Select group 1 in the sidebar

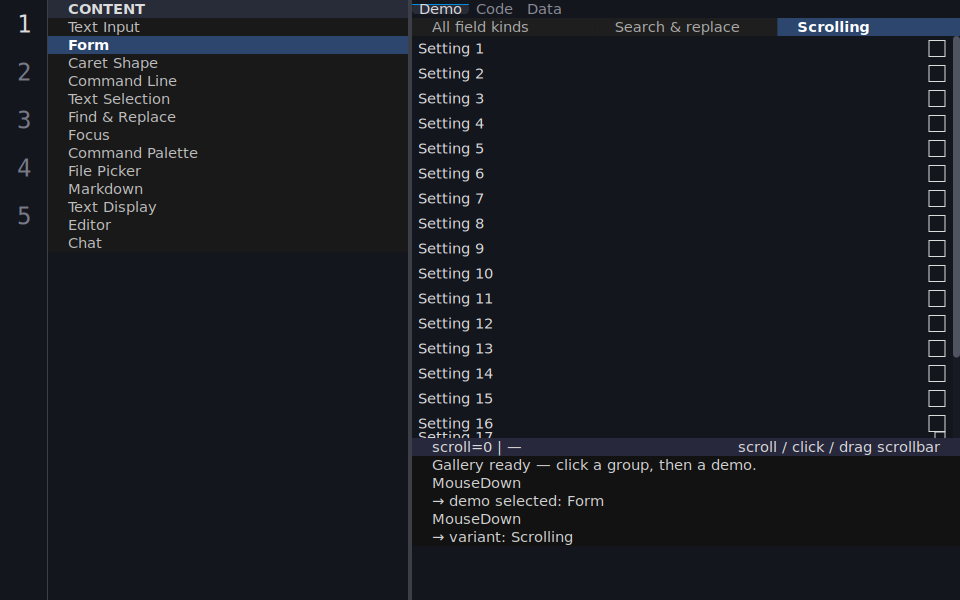24,24
